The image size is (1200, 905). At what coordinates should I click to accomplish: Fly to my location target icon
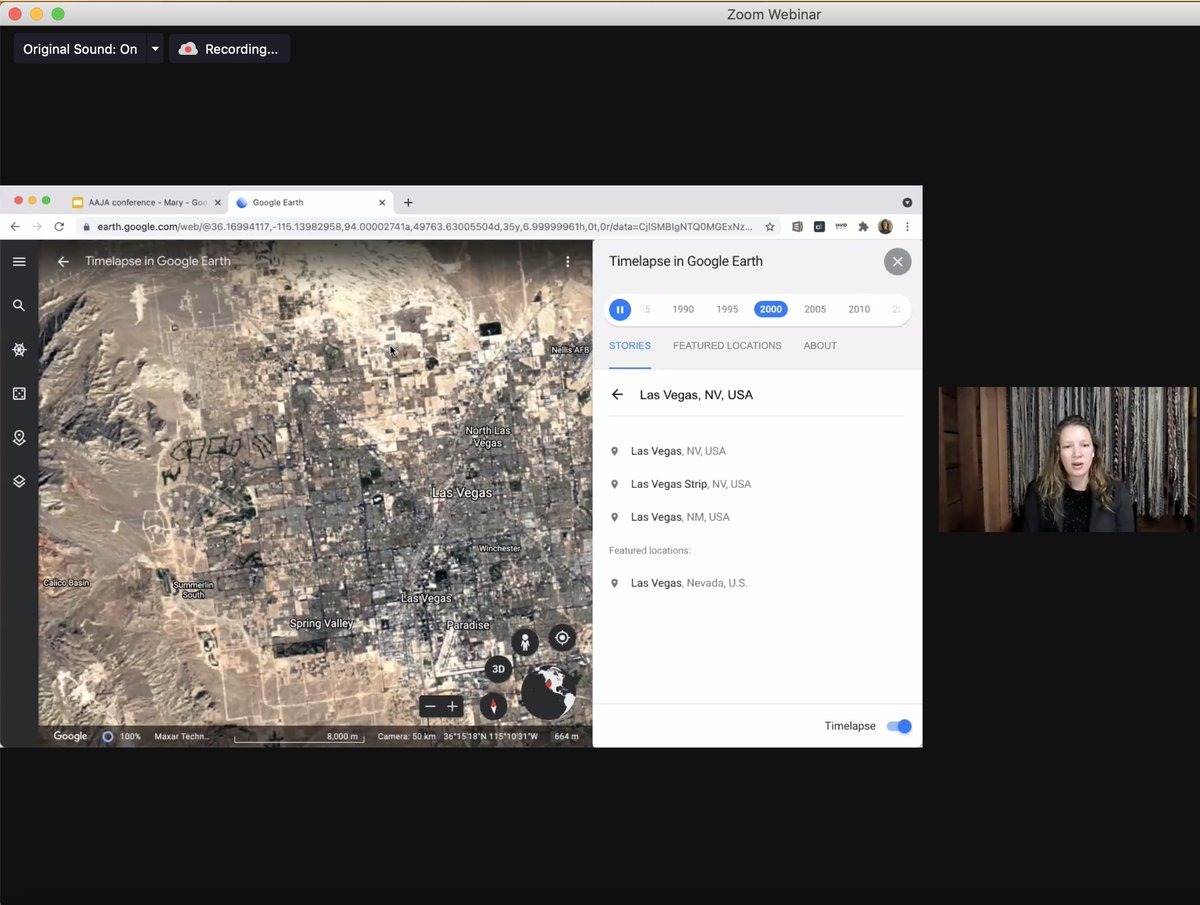(562, 638)
